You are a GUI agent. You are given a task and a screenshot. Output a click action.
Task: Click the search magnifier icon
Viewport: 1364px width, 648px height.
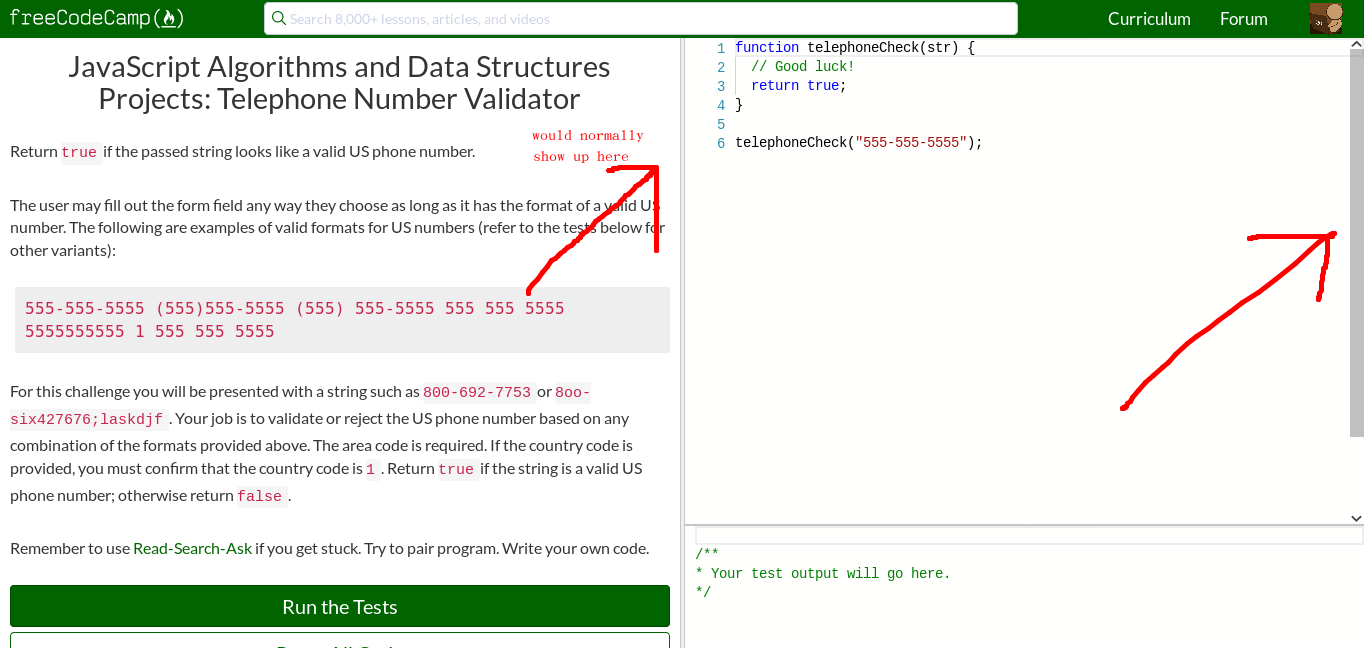click(x=278, y=18)
